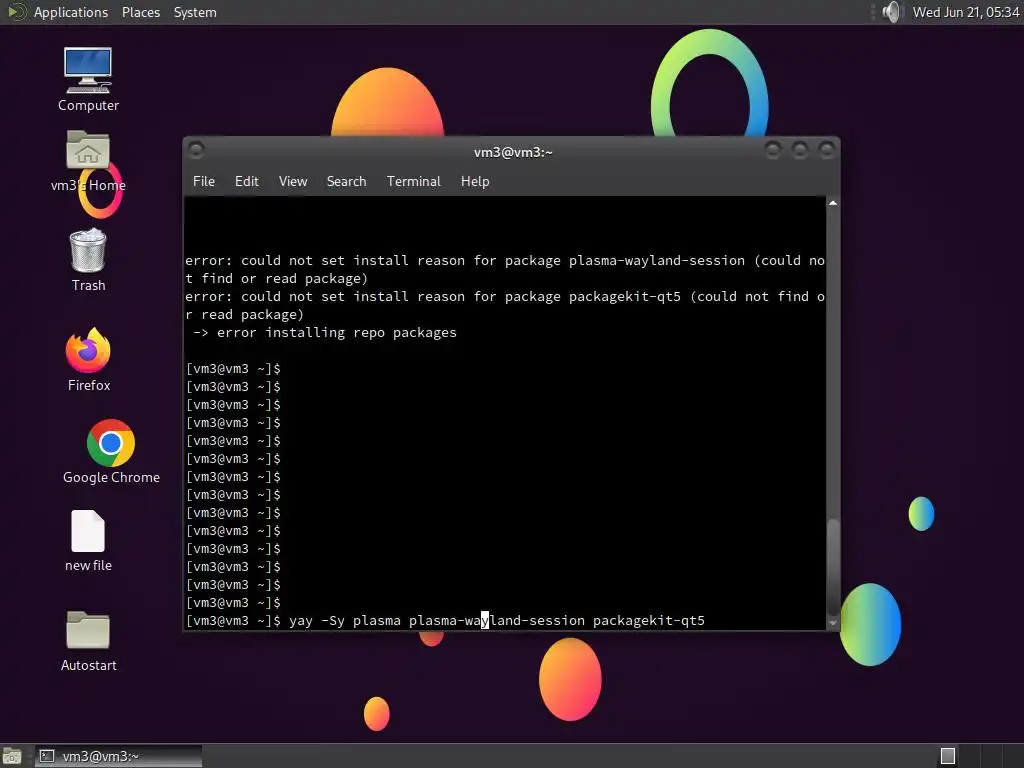Click the terminal scrollbar up arrow
Image resolution: width=1024 pixels, height=768 pixels.
pos(833,203)
